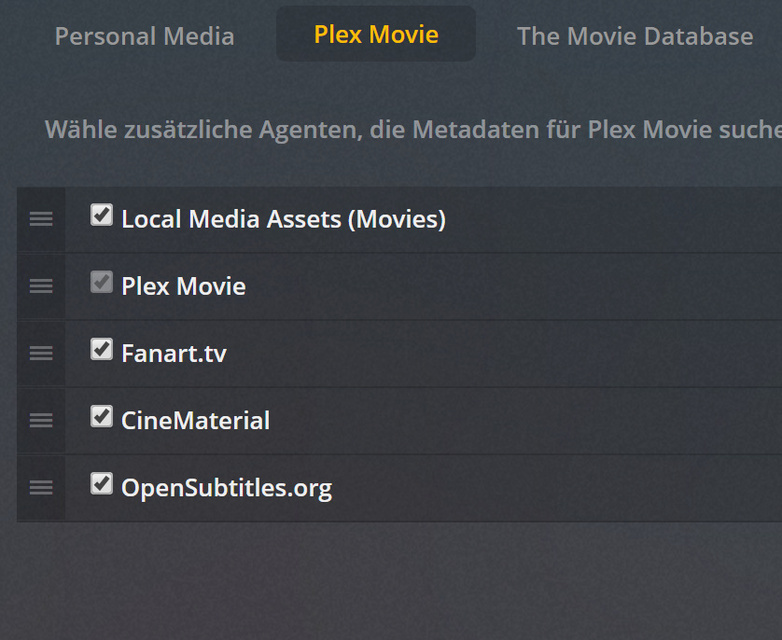782x640 pixels.
Task: Click the greyed-out Plex Movie agent checkbox
Action: click(x=101, y=282)
